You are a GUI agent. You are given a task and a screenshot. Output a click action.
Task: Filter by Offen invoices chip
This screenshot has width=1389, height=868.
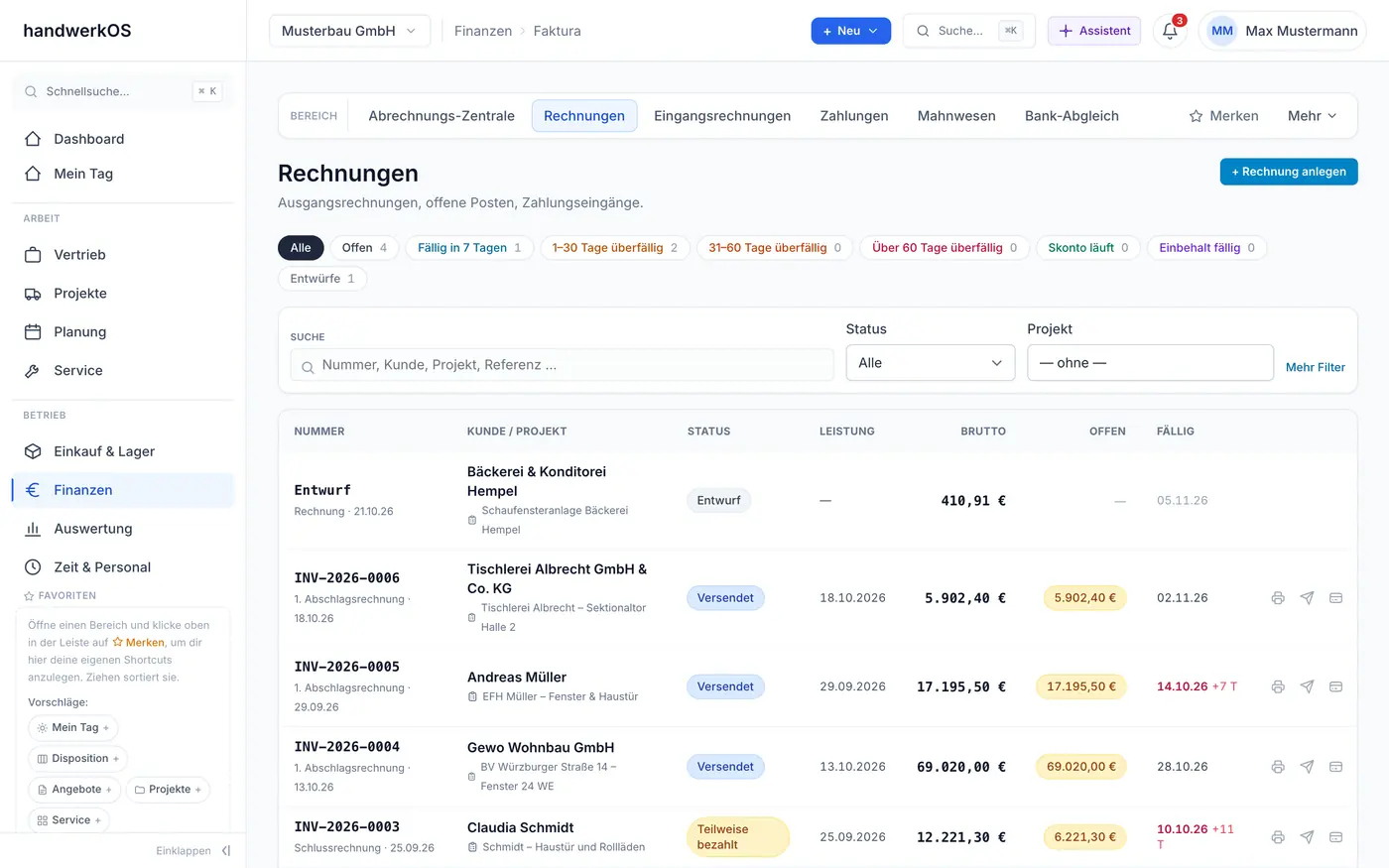[x=364, y=248]
